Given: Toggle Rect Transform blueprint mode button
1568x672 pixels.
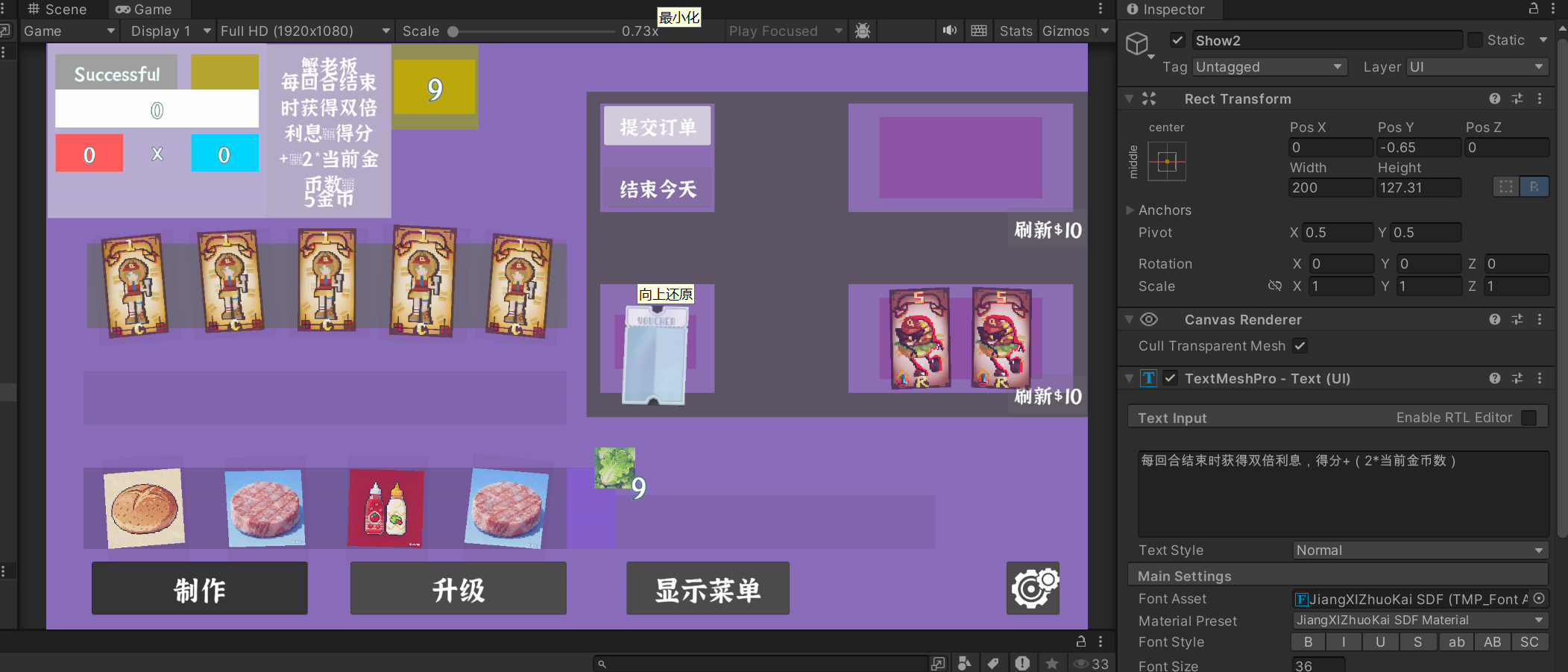Looking at the screenshot, I should [x=1506, y=186].
